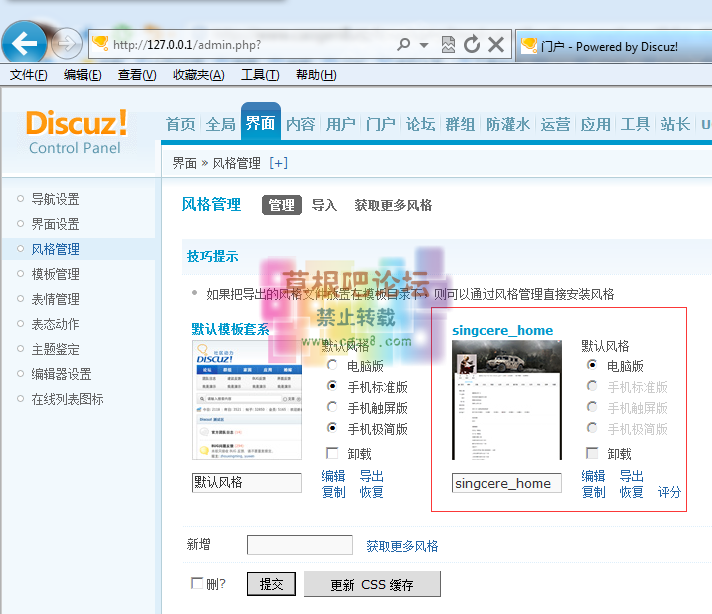
Task: Click 导出 link under 默认风格
Action: [x=371, y=475]
